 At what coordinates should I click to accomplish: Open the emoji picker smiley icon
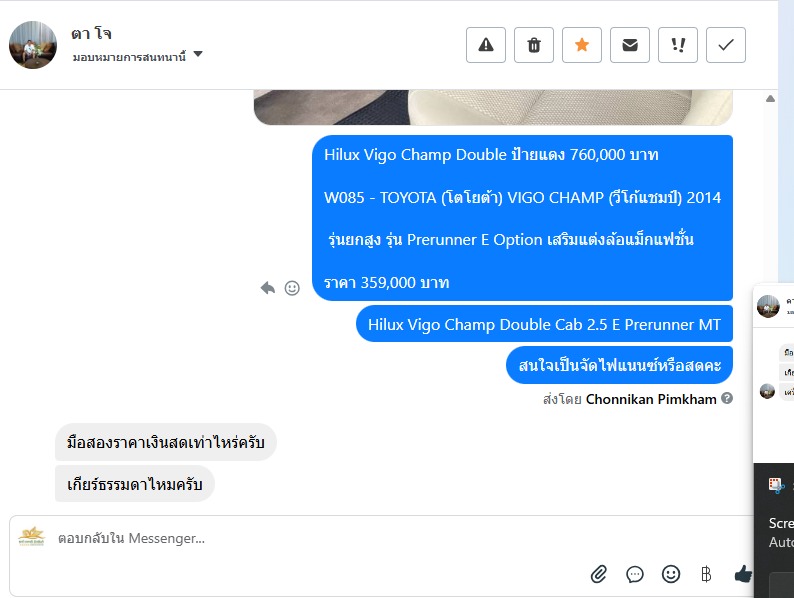671,574
